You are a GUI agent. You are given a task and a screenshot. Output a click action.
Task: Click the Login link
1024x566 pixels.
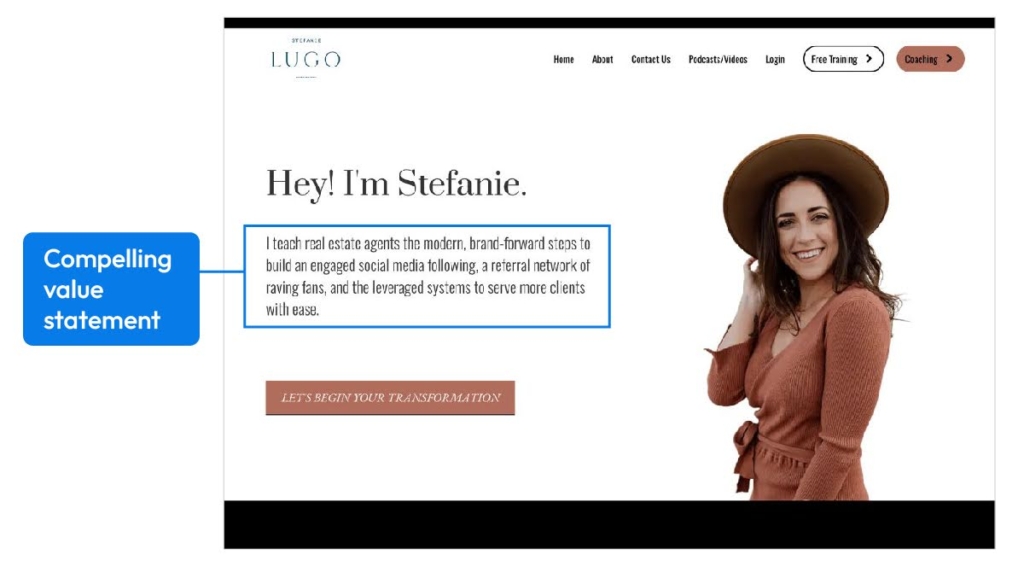[775, 59]
